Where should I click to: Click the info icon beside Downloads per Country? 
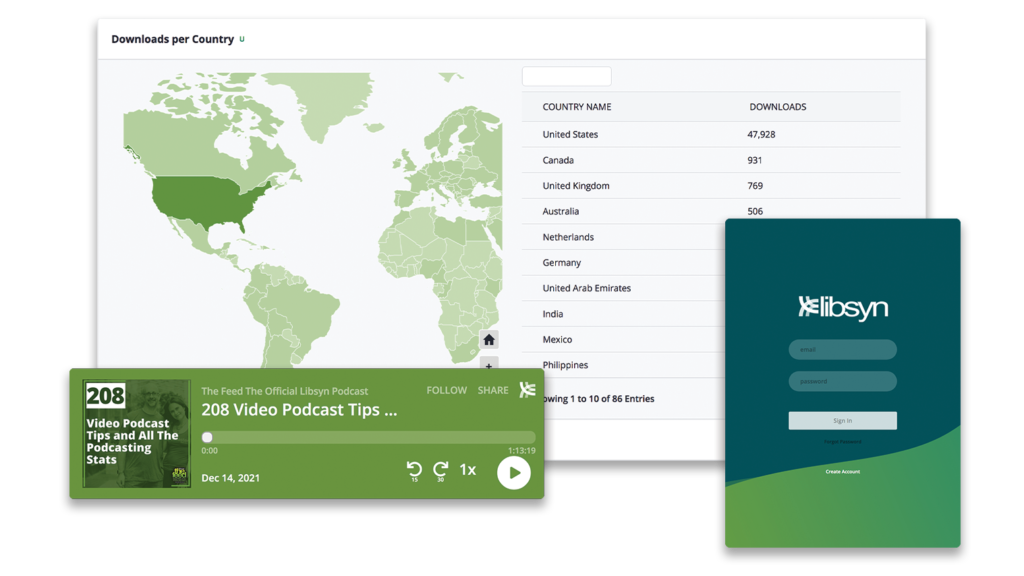click(242, 39)
